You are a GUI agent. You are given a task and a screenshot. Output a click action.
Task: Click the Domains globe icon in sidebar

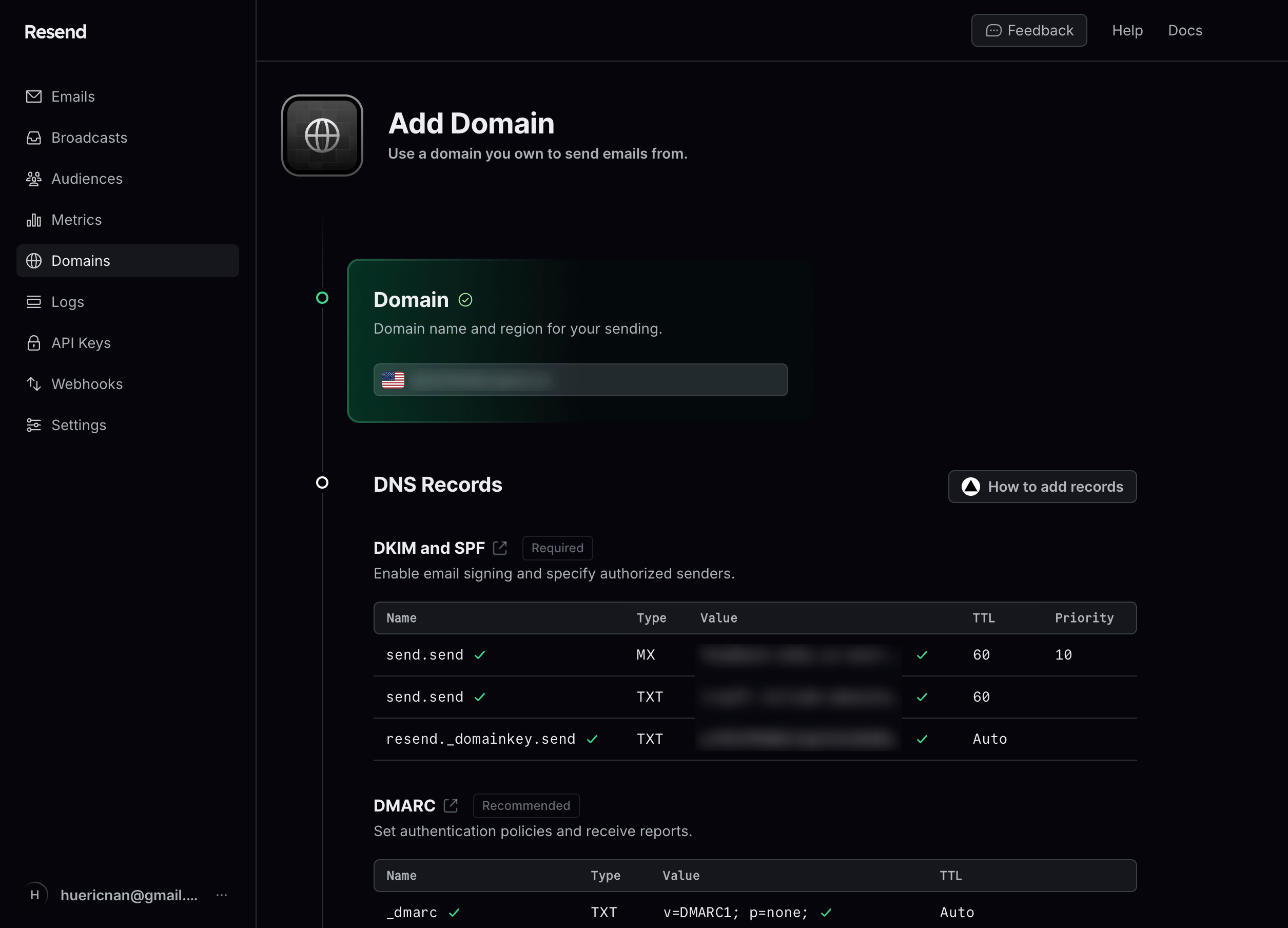pyautogui.click(x=34, y=261)
